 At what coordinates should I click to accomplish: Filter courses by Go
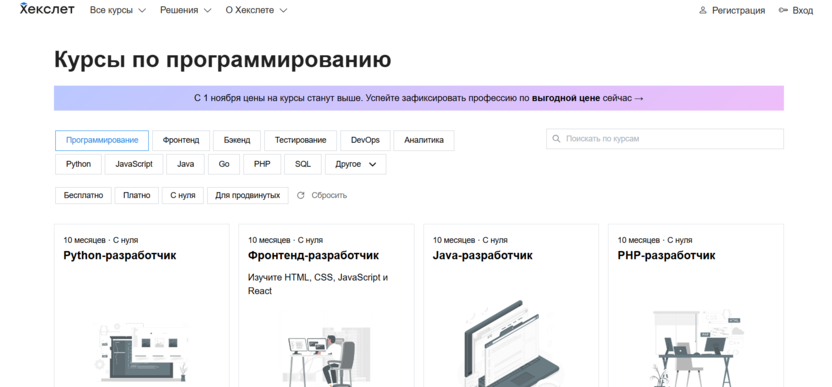tap(224, 165)
